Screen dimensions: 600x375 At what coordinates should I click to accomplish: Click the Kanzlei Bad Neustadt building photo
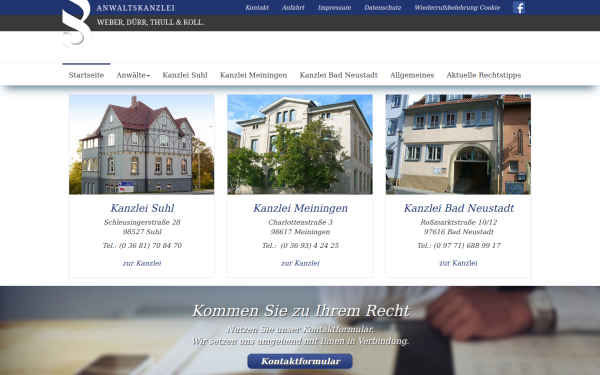(458, 144)
